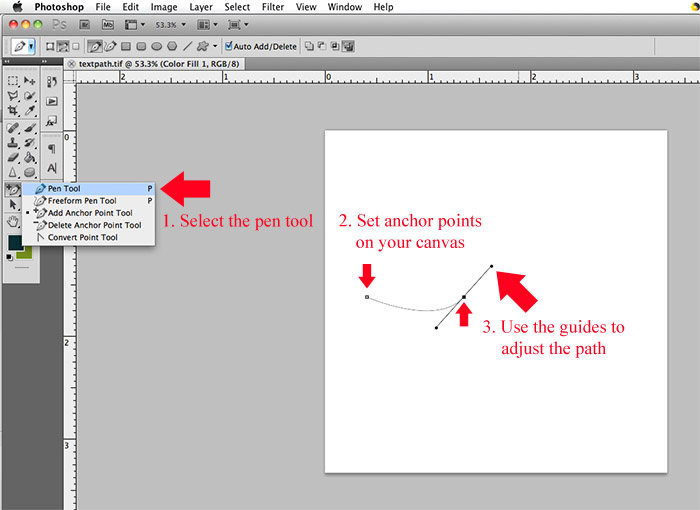Screen dimensions: 700x510
Task: Expand the panel dock with double-arrow
Action: 44,61
